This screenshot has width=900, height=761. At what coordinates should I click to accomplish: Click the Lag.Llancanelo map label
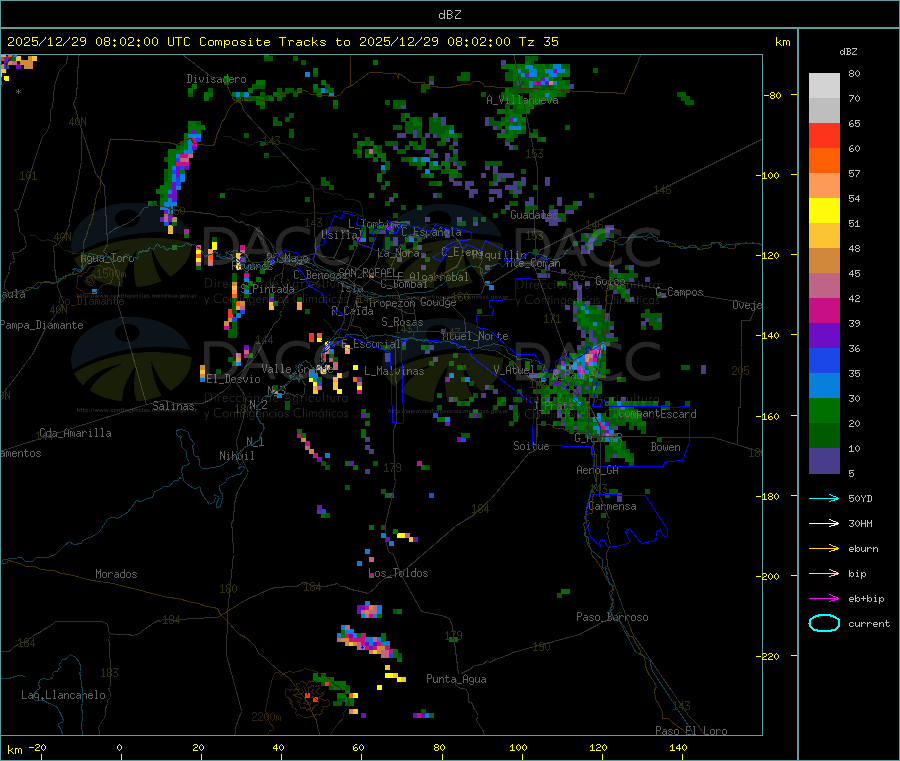click(x=63, y=695)
